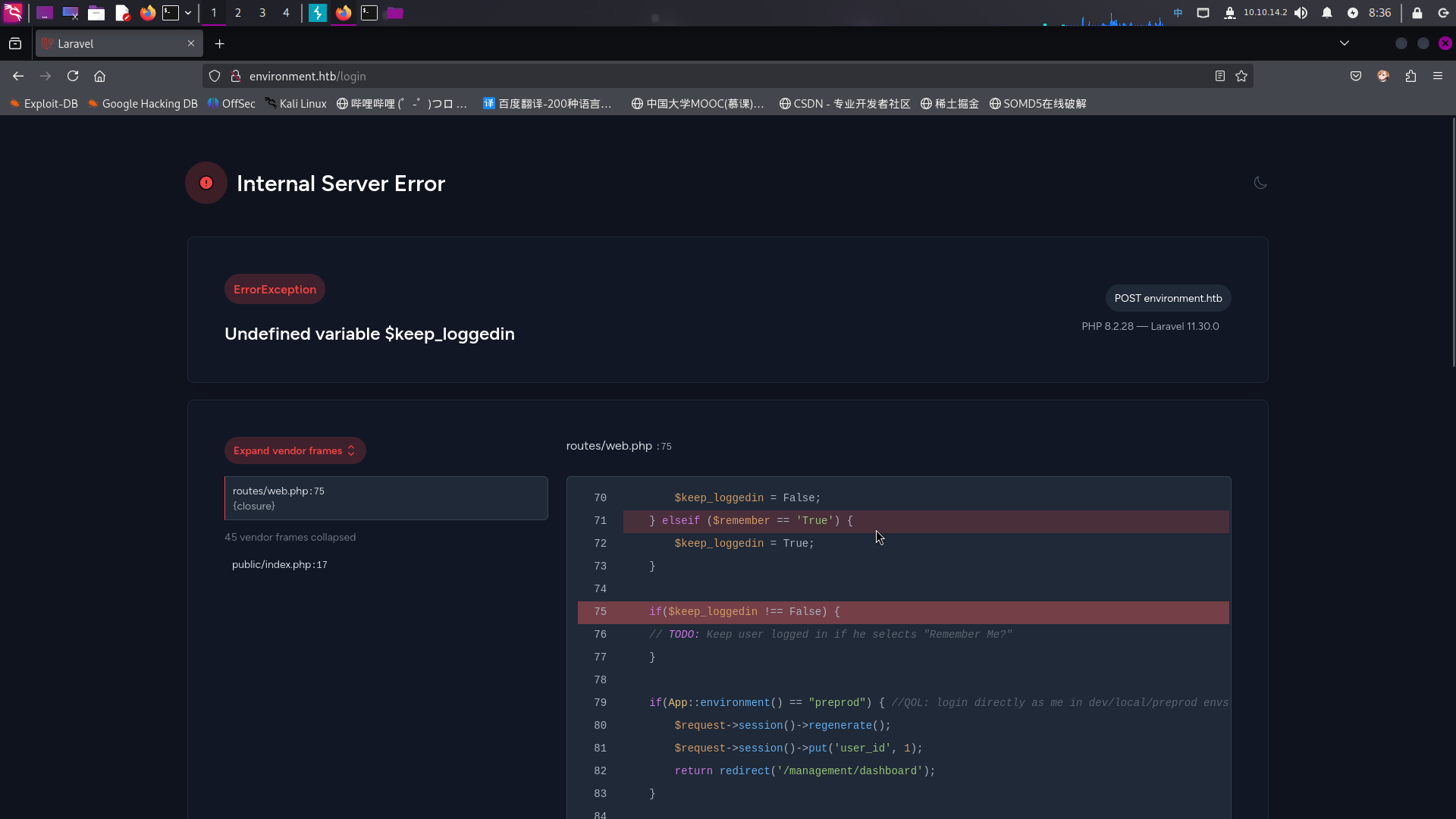Image resolution: width=1456 pixels, height=819 pixels.
Task: Open Firefox application menu
Action: 1438,76
